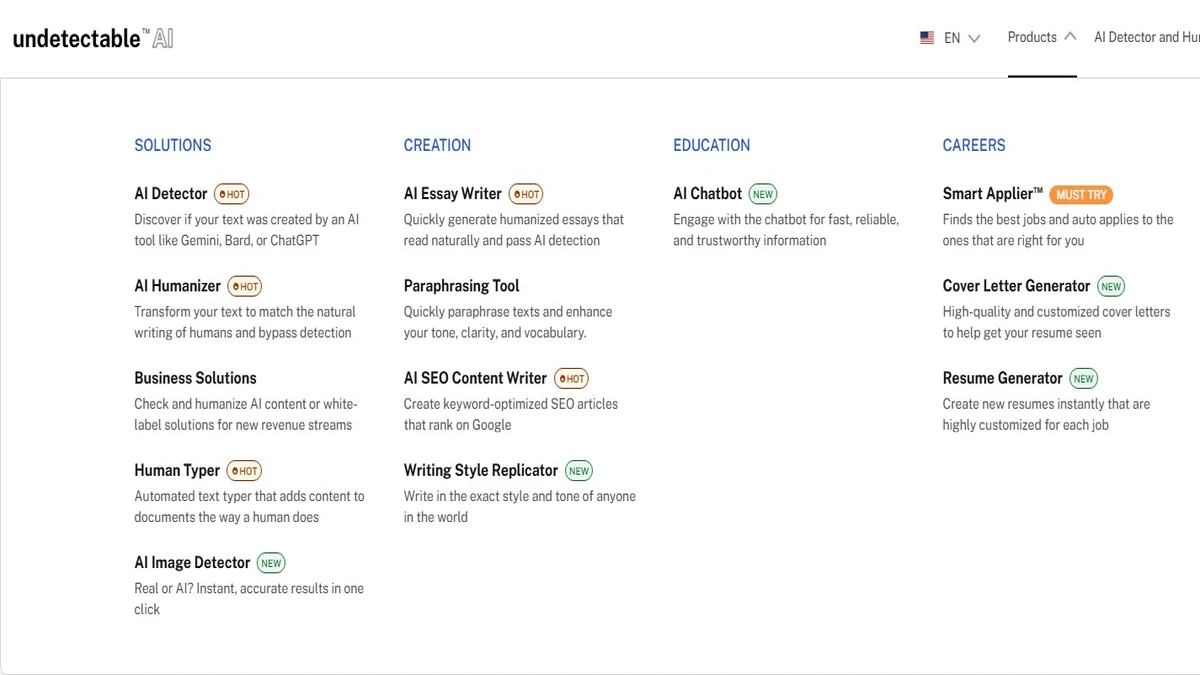This screenshot has height=675, width=1200.
Task: Click 'Real or AI? Instant, accurate results' text
Action: click(x=249, y=598)
